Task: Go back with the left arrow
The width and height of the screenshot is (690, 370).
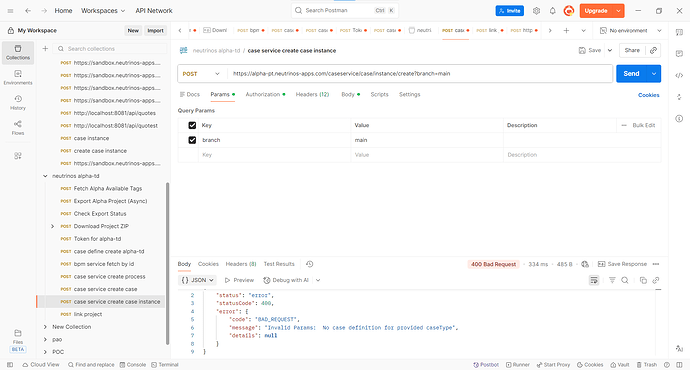Action: pyautogui.click(x=28, y=11)
